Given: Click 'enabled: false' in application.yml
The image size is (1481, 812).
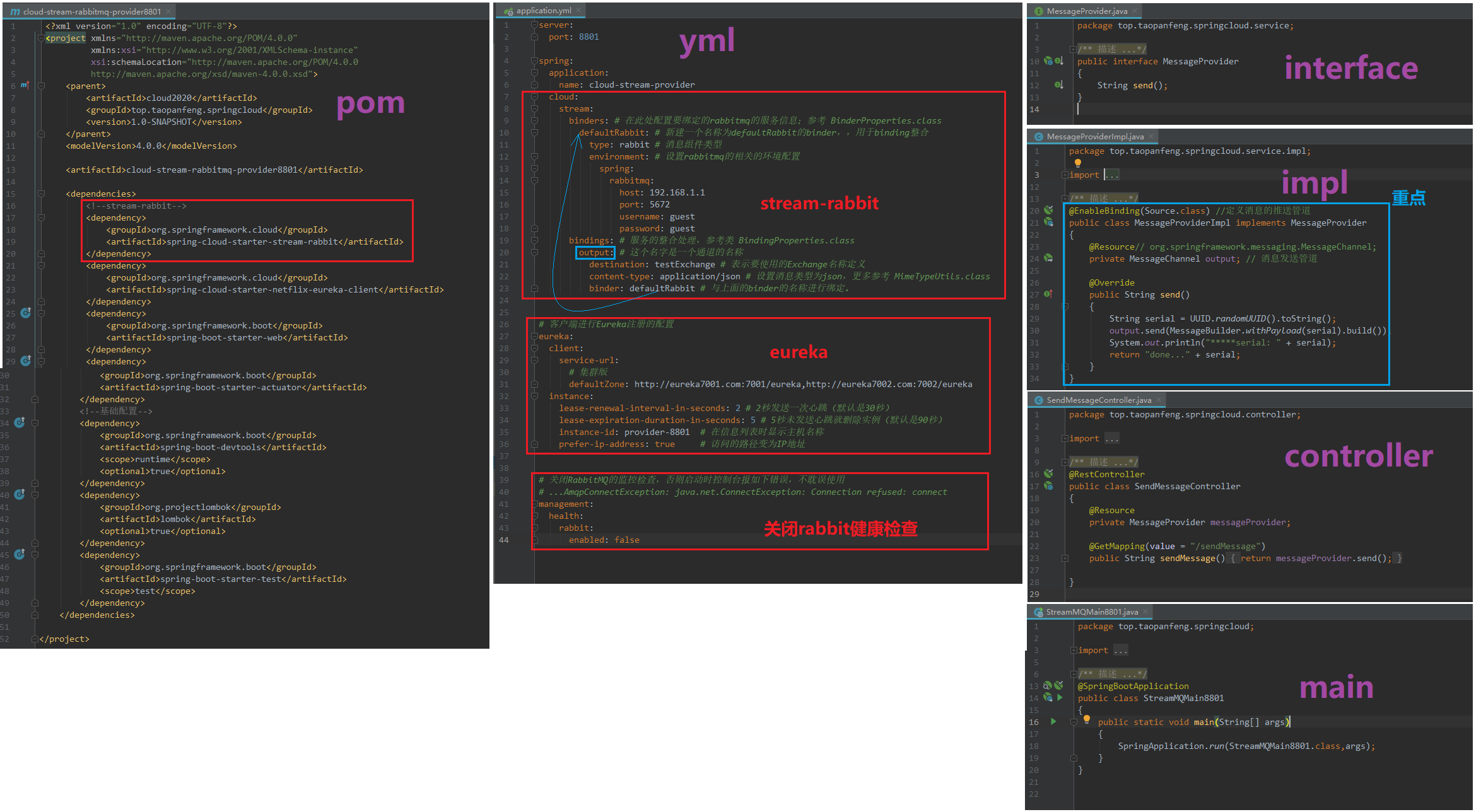Looking at the screenshot, I should click(x=604, y=540).
